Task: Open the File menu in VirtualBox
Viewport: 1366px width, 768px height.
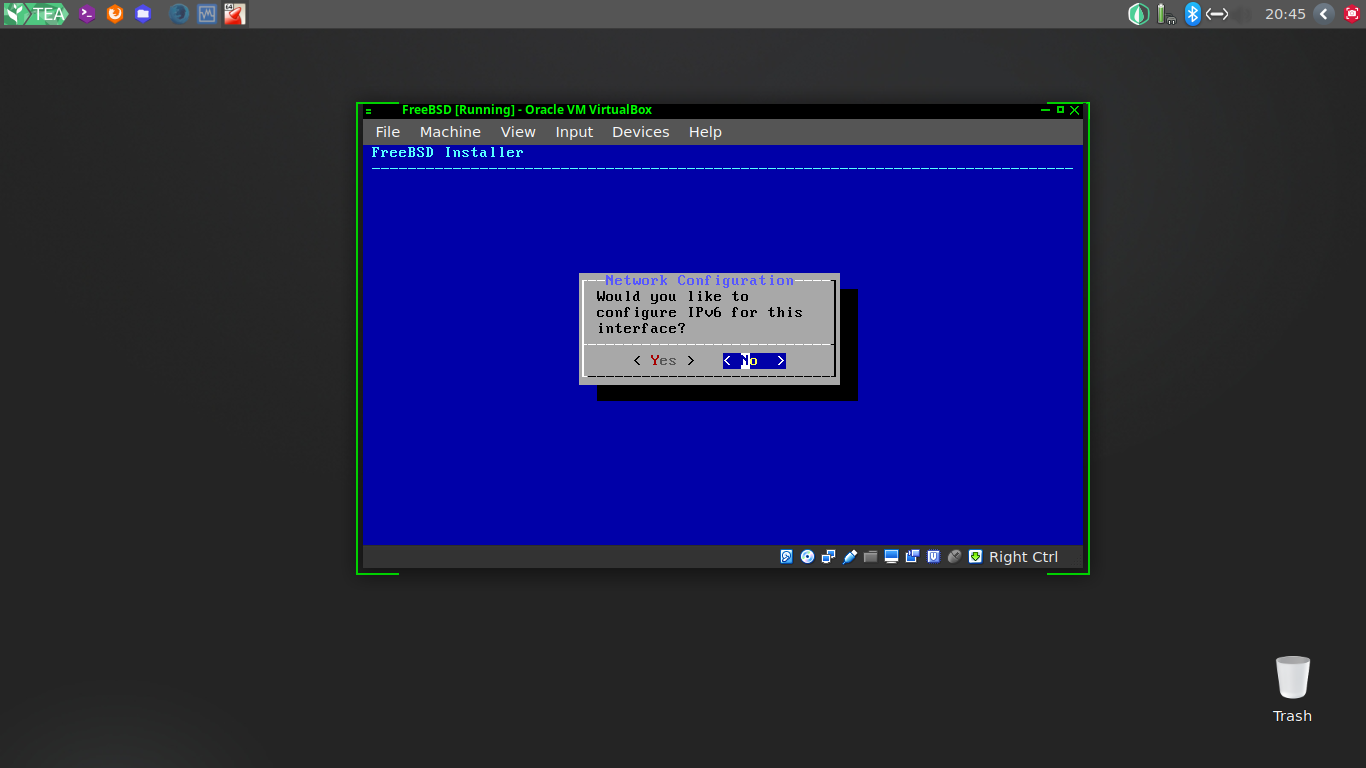Action: [388, 132]
